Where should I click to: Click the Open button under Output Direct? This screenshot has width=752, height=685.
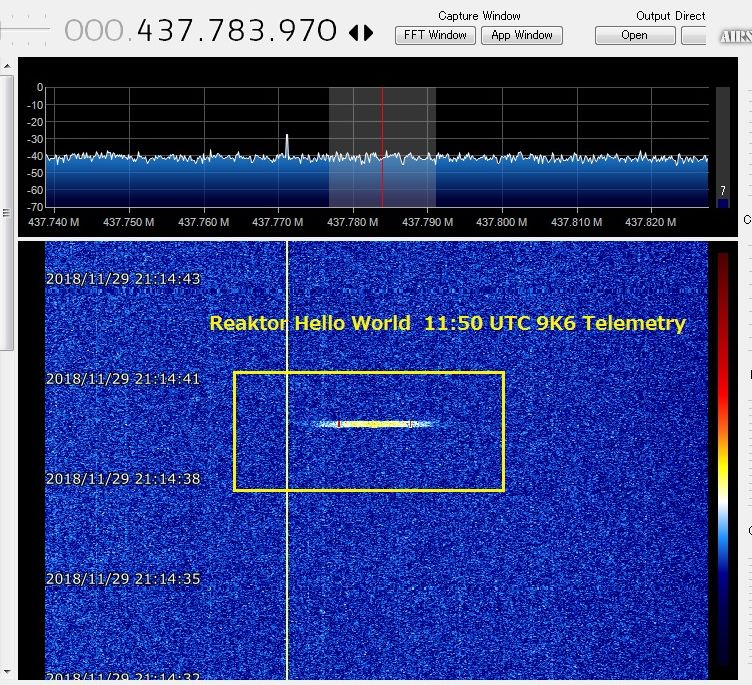coord(635,35)
